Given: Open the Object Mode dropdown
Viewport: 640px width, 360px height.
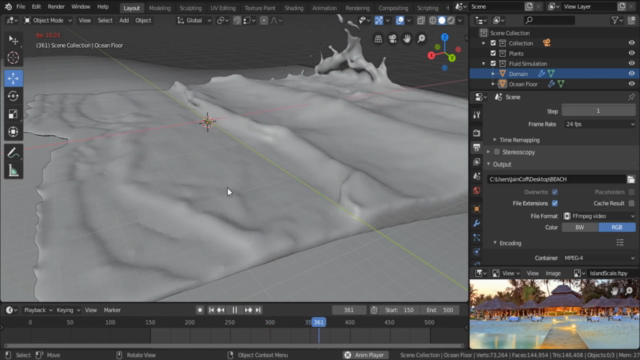Looking at the screenshot, I should pyautogui.click(x=48, y=20).
